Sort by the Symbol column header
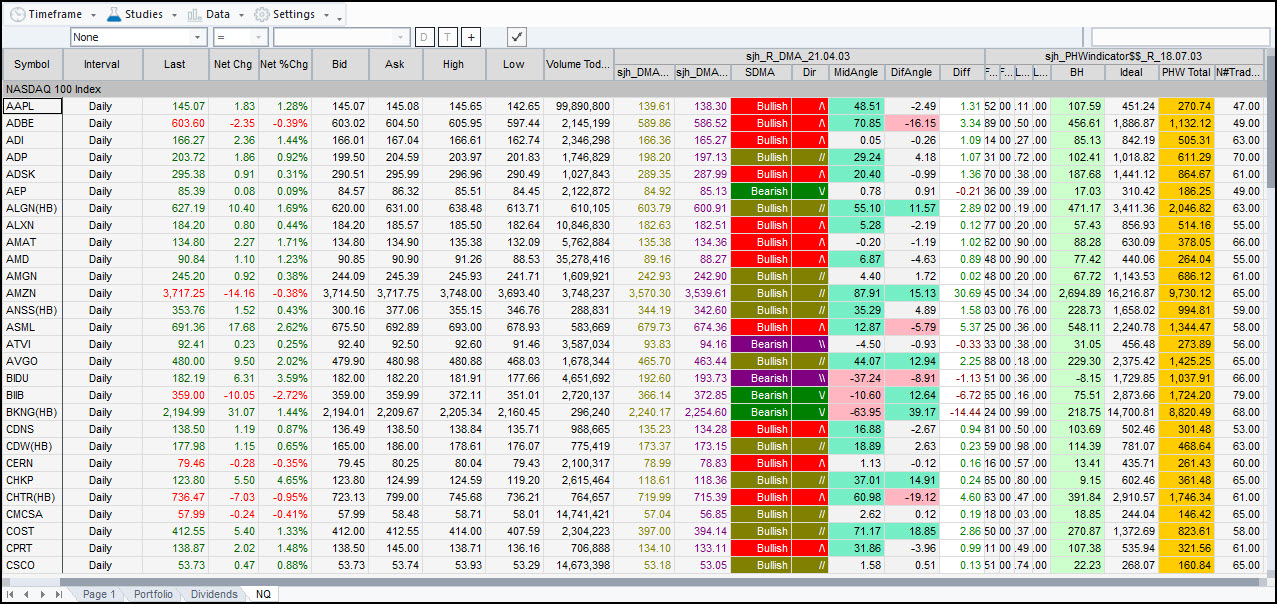The width and height of the screenshot is (1277, 604). pos(32,64)
